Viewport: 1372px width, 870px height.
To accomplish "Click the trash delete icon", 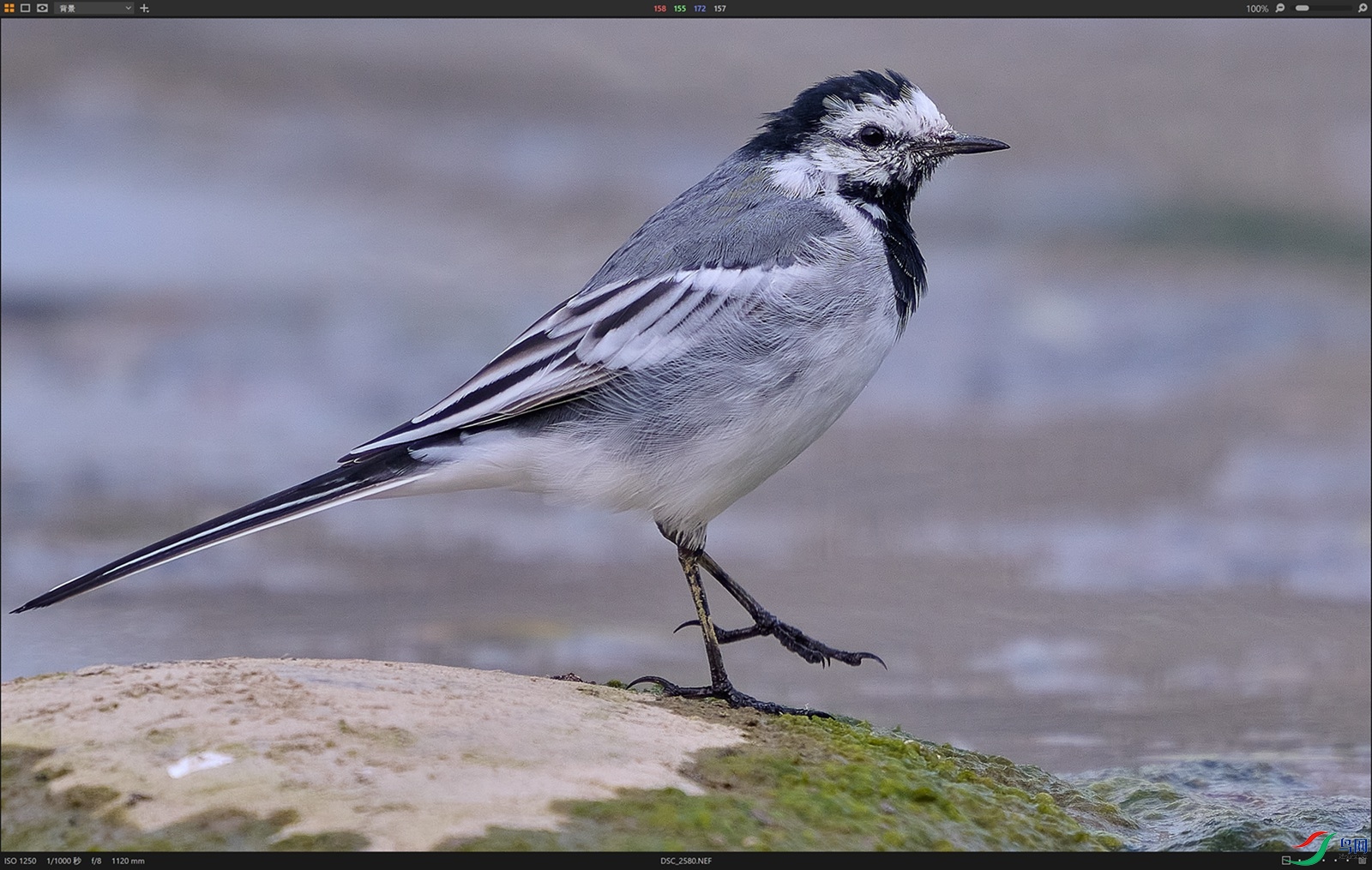I will click(1363, 860).
